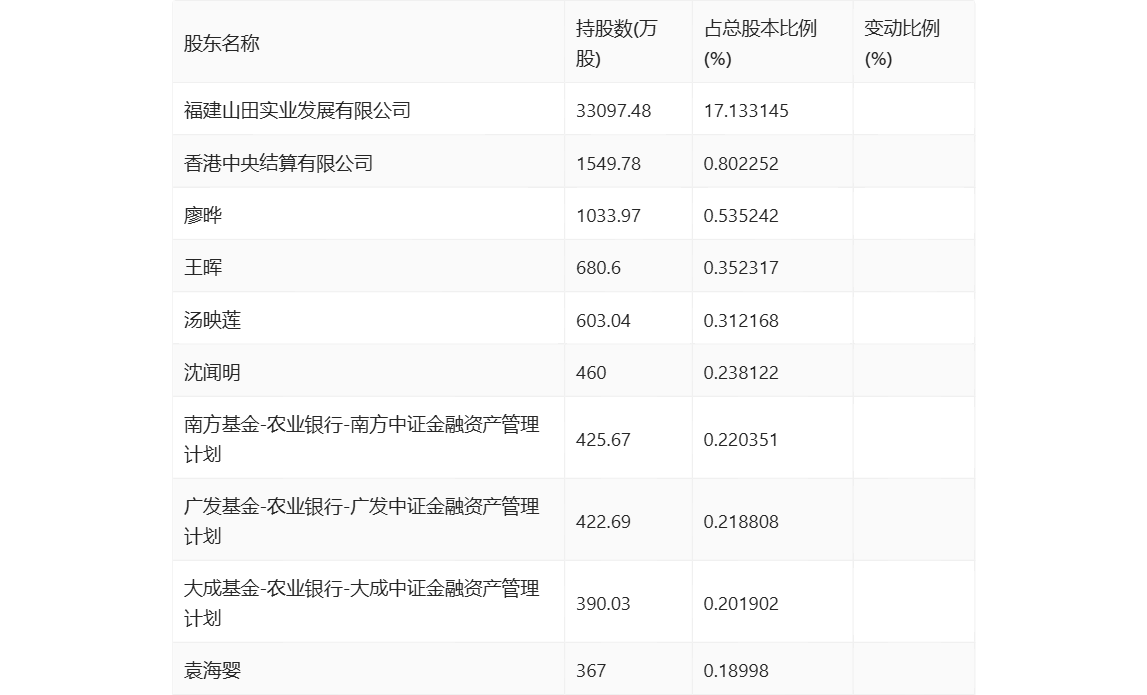Click the holding value 603.04
Image resolution: width=1147 pixels, height=695 pixels.
pos(603,320)
